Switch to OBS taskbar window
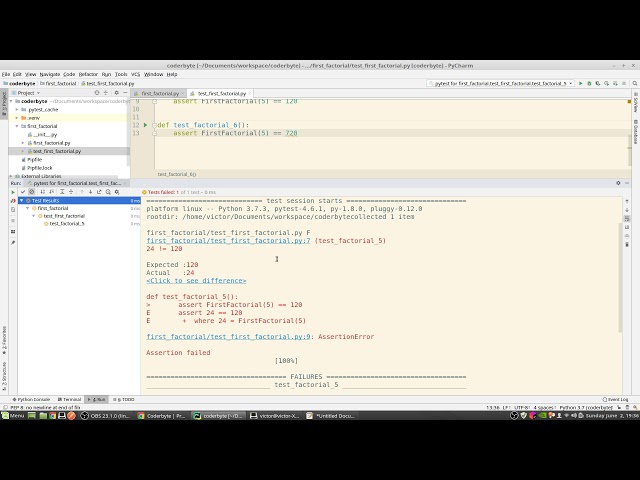This screenshot has width=640, height=480. [x=104, y=416]
